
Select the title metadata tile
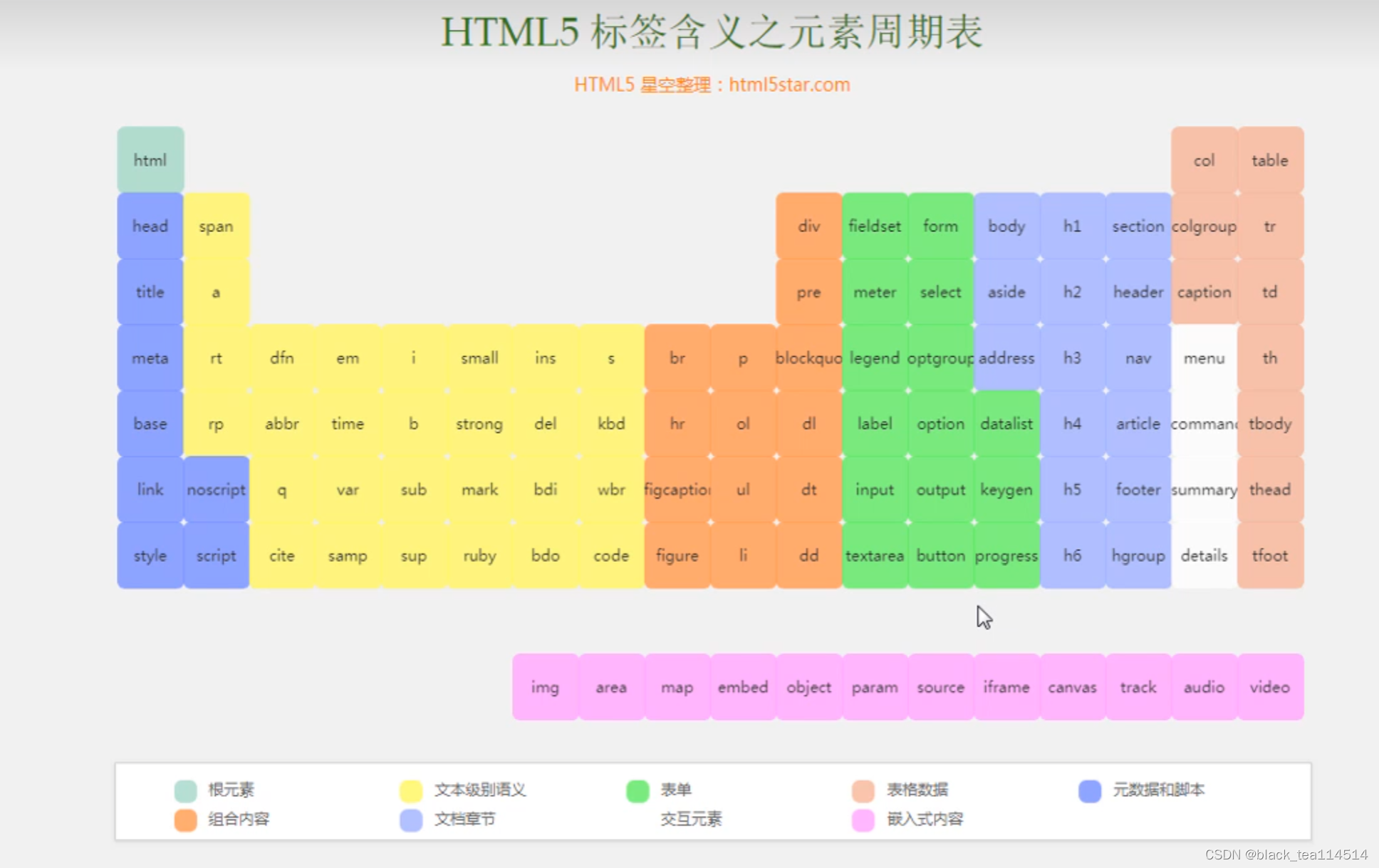(x=150, y=292)
